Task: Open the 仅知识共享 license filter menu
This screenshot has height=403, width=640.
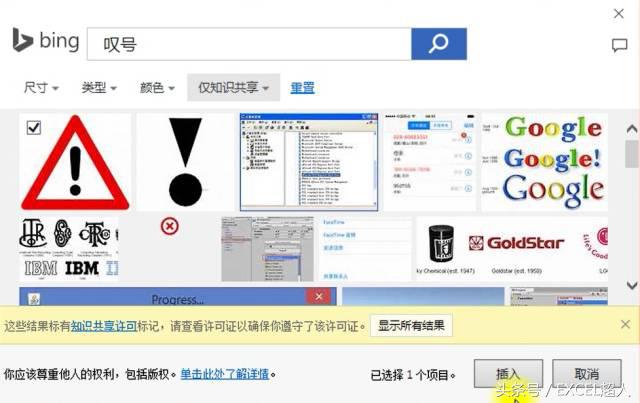Action: pos(233,87)
